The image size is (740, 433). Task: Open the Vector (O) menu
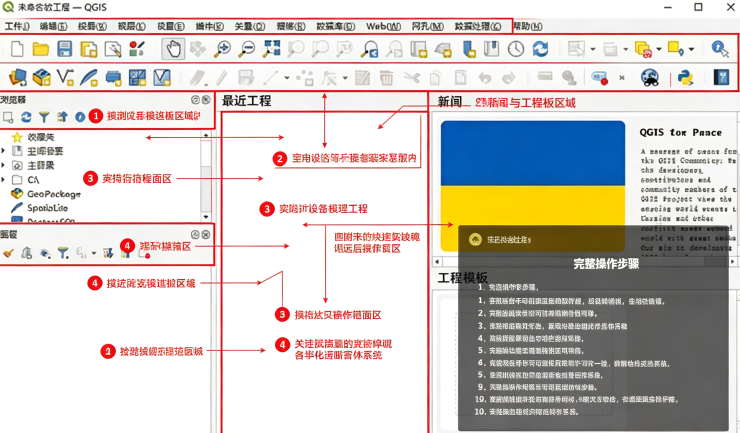[250, 26]
